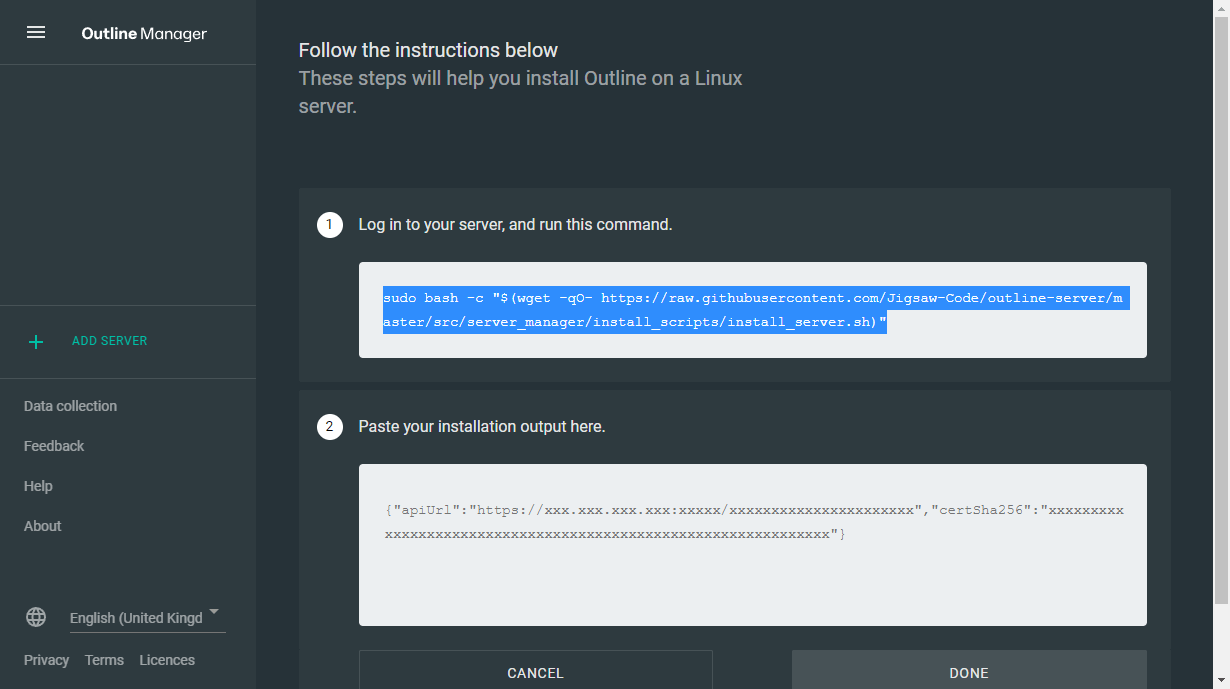Open the About sidebar entry
The width and height of the screenshot is (1230, 689).
click(42, 526)
